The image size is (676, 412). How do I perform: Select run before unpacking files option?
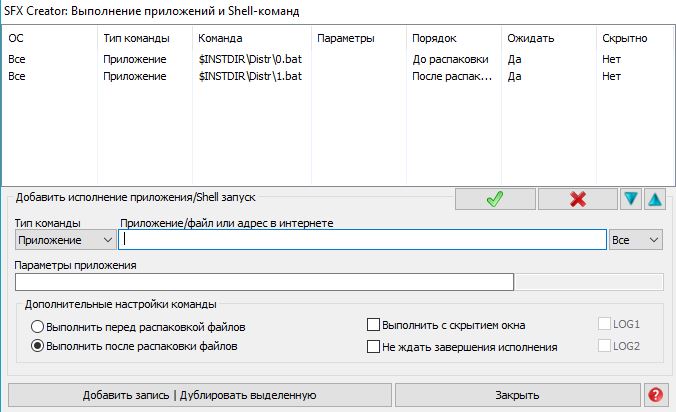click(38, 327)
